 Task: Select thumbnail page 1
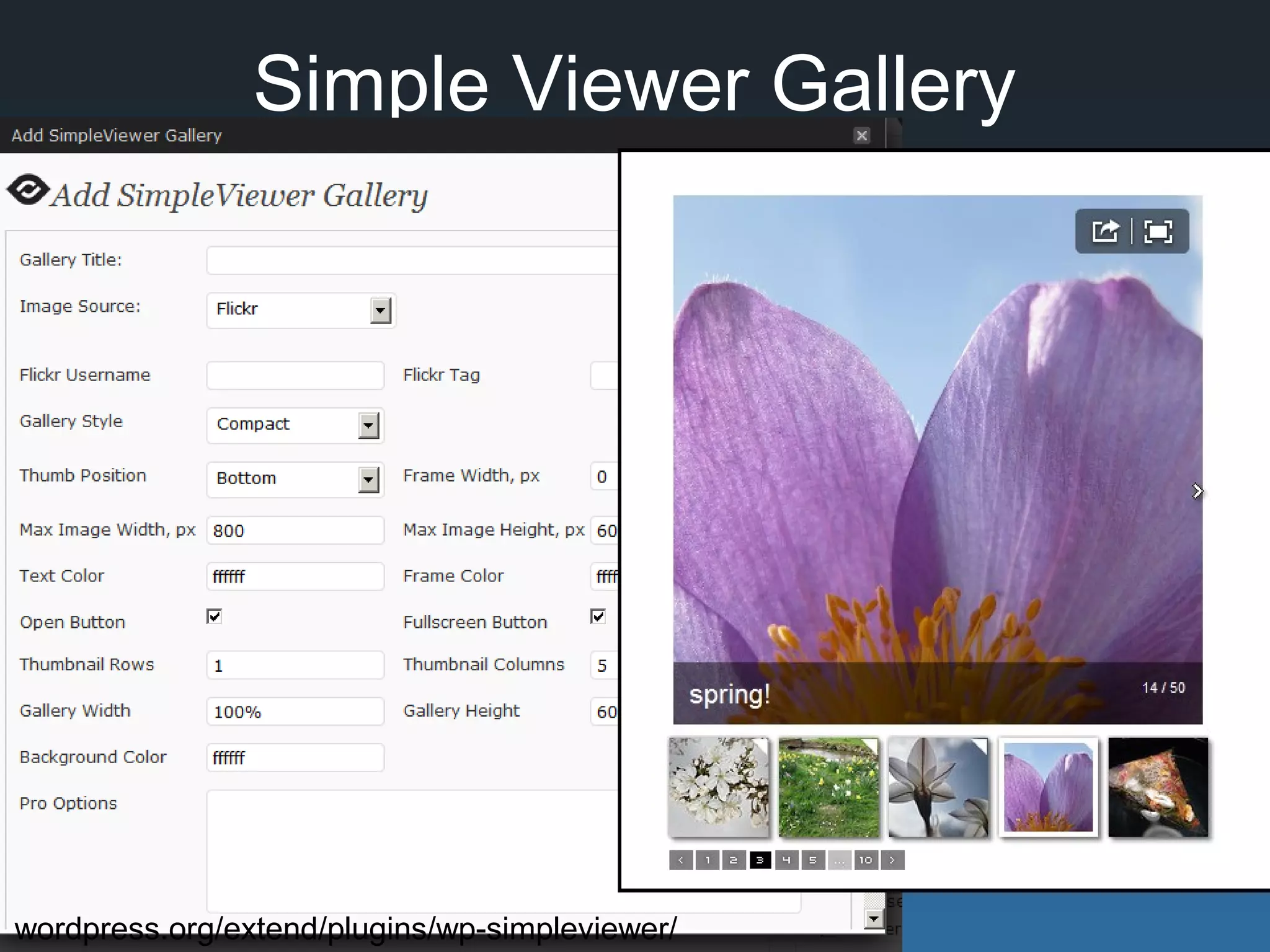pos(708,860)
